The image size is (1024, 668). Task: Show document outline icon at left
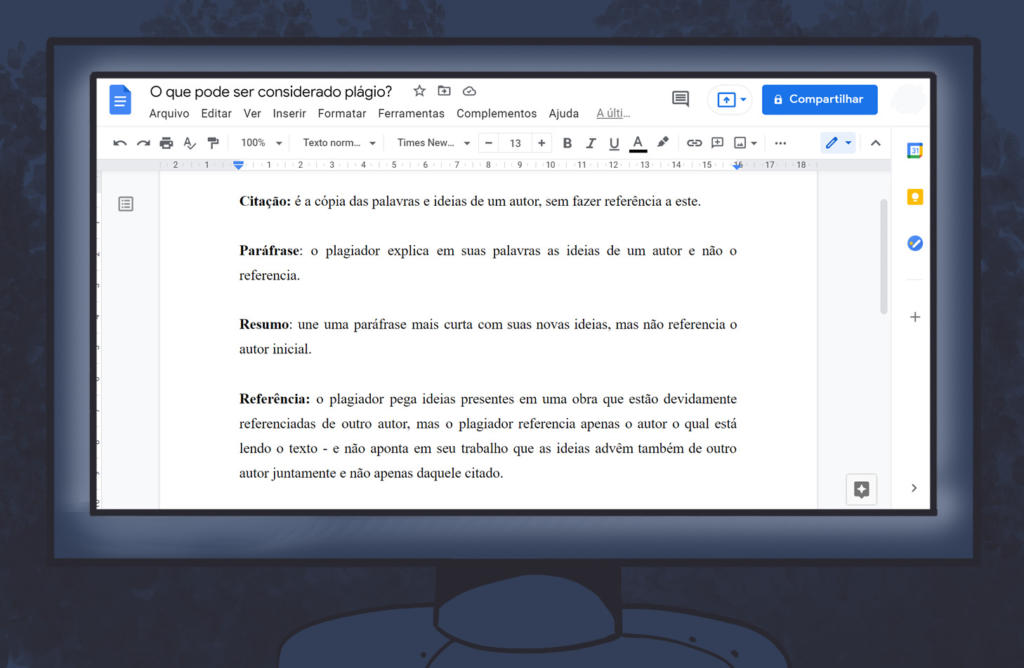(126, 204)
